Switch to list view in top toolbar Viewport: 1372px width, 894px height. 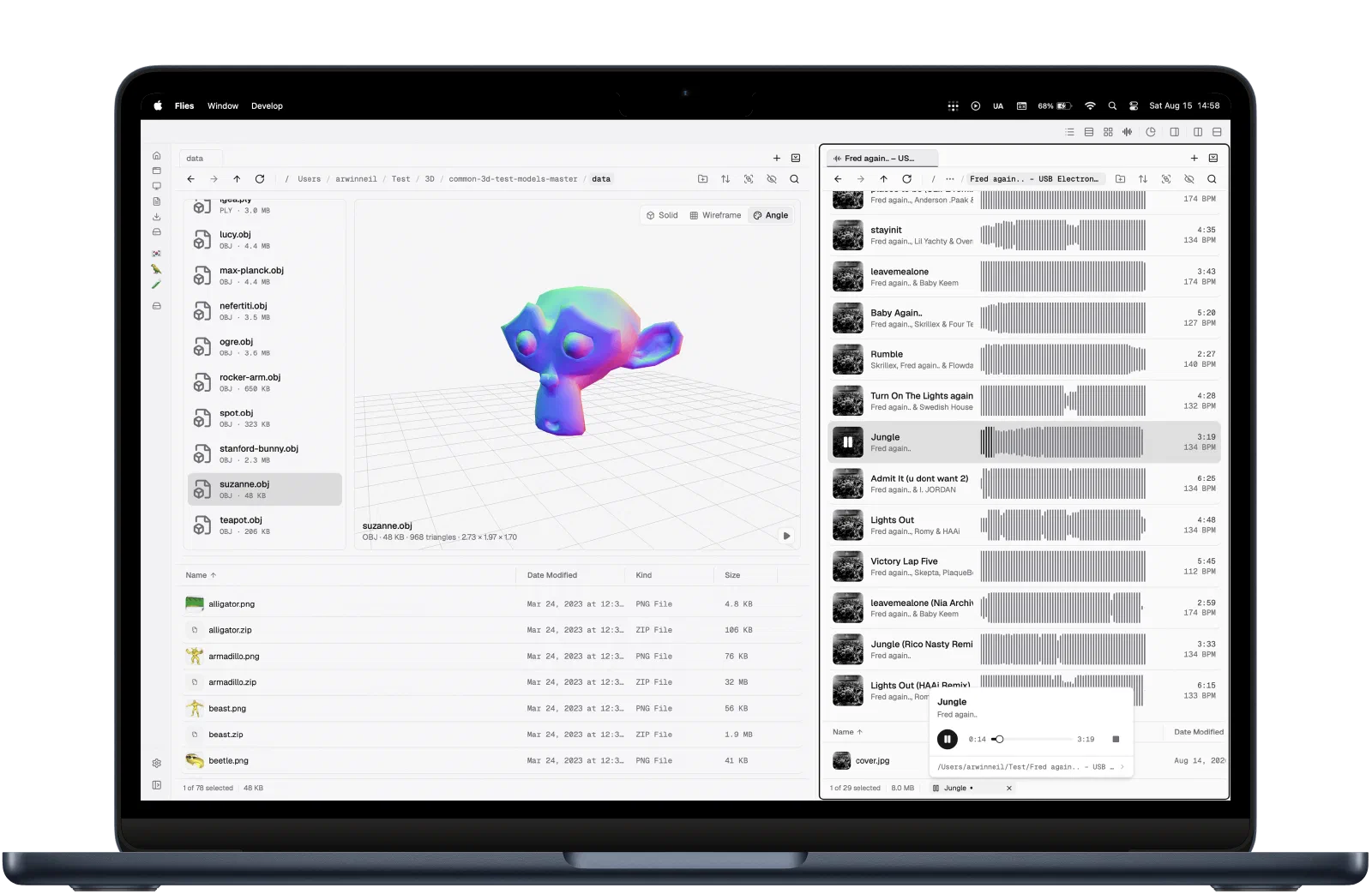coord(1069,132)
